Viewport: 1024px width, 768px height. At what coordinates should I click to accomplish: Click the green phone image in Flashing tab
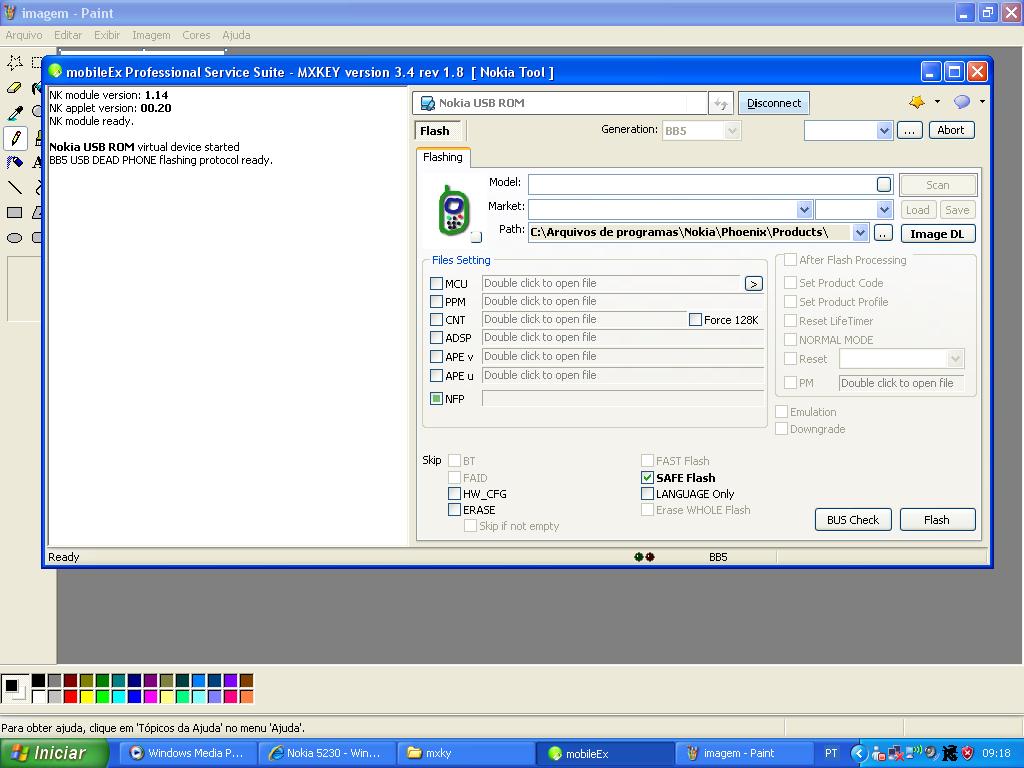[453, 211]
